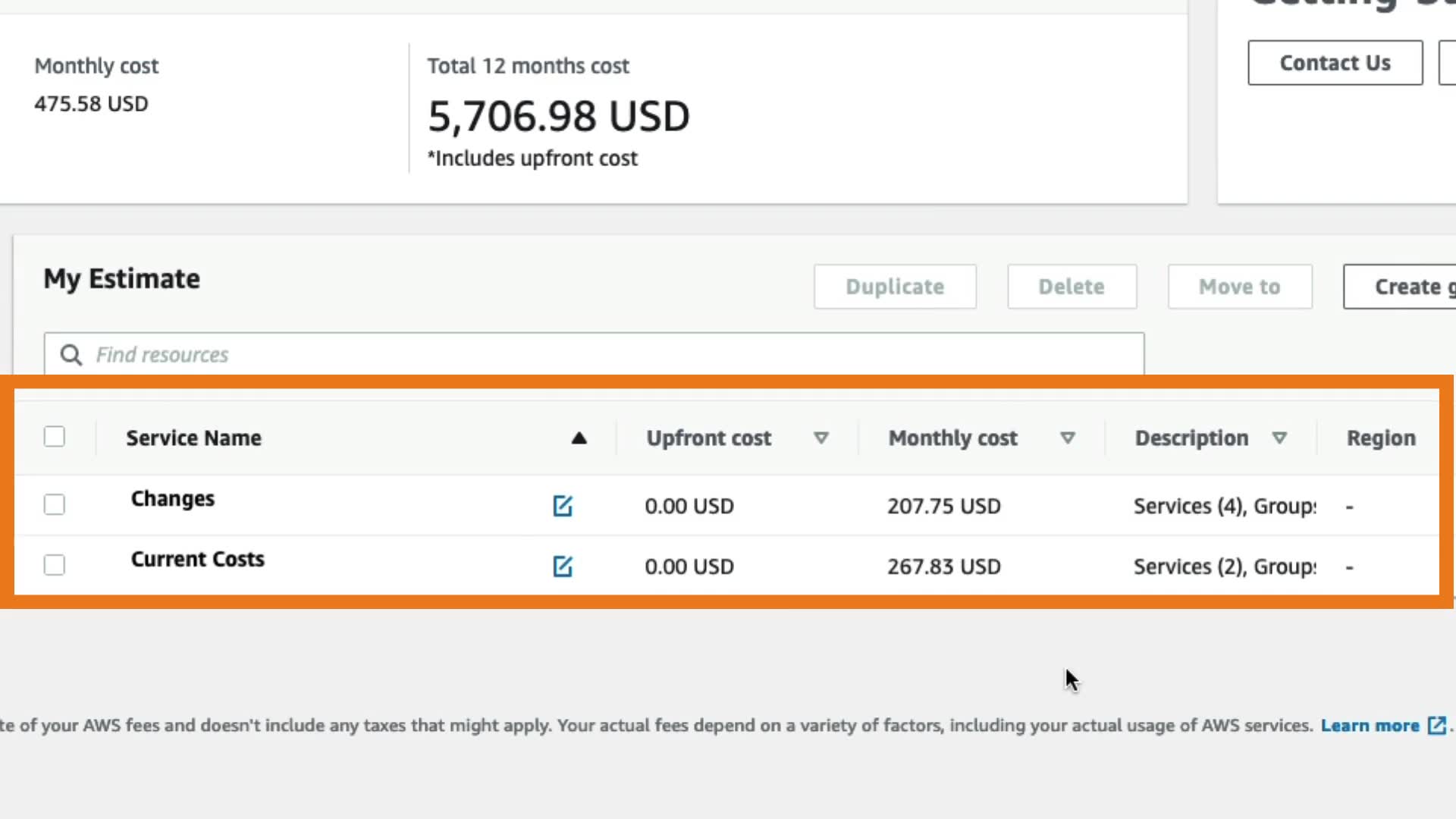This screenshot has width=1456, height=819.
Task: Click the search magnifier icon
Action: pyautogui.click(x=71, y=355)
